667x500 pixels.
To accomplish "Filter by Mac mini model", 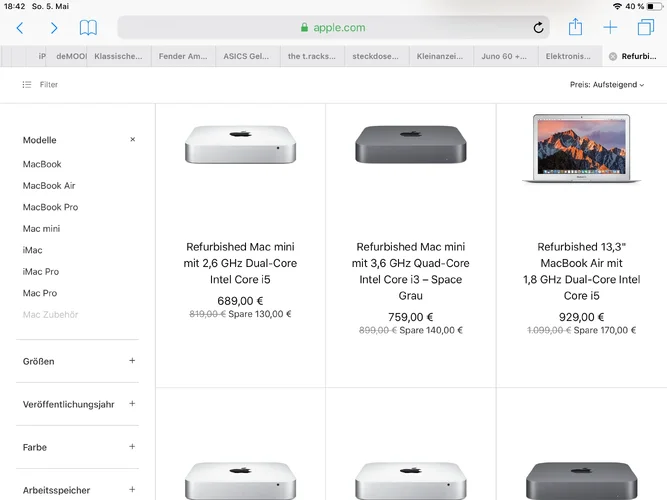I will pyautogui.click(x=41, y=229).
